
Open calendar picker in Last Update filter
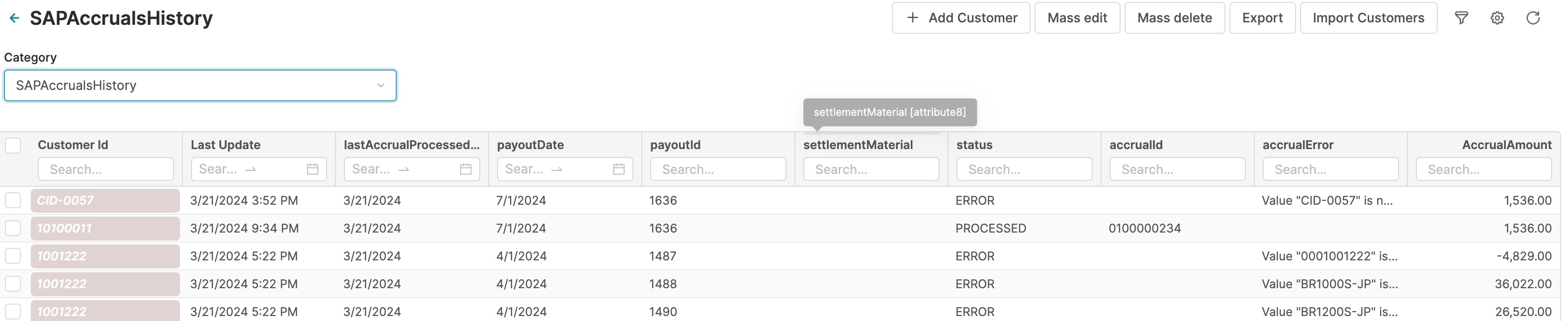point(312,169)
